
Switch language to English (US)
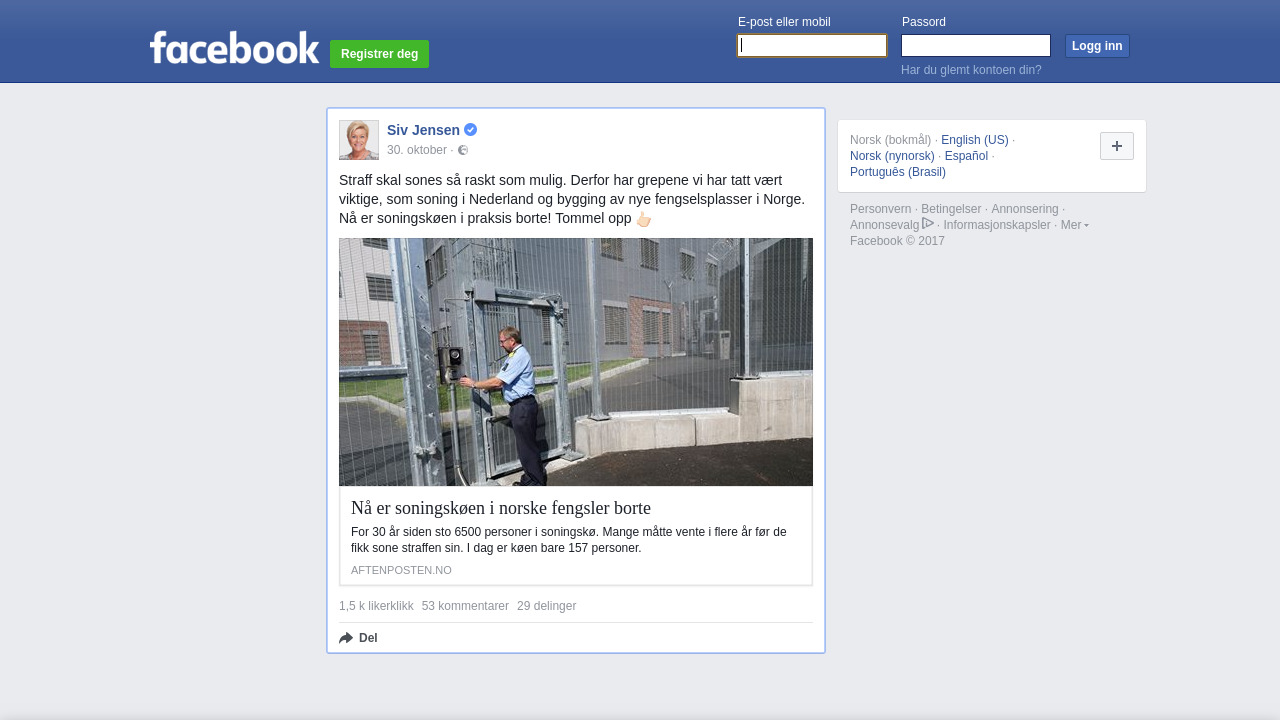975,140
